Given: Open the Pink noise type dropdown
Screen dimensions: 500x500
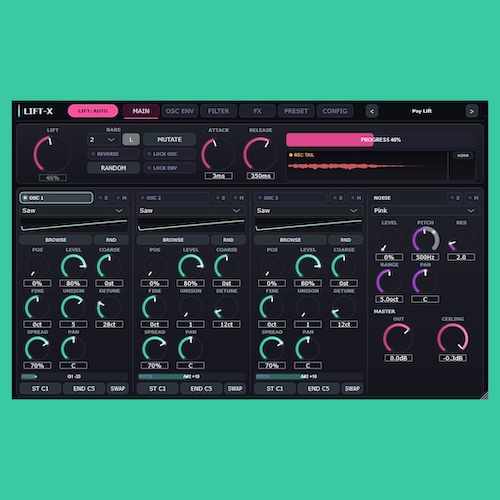Looking at the screenshot, I should tap(426, 211).
